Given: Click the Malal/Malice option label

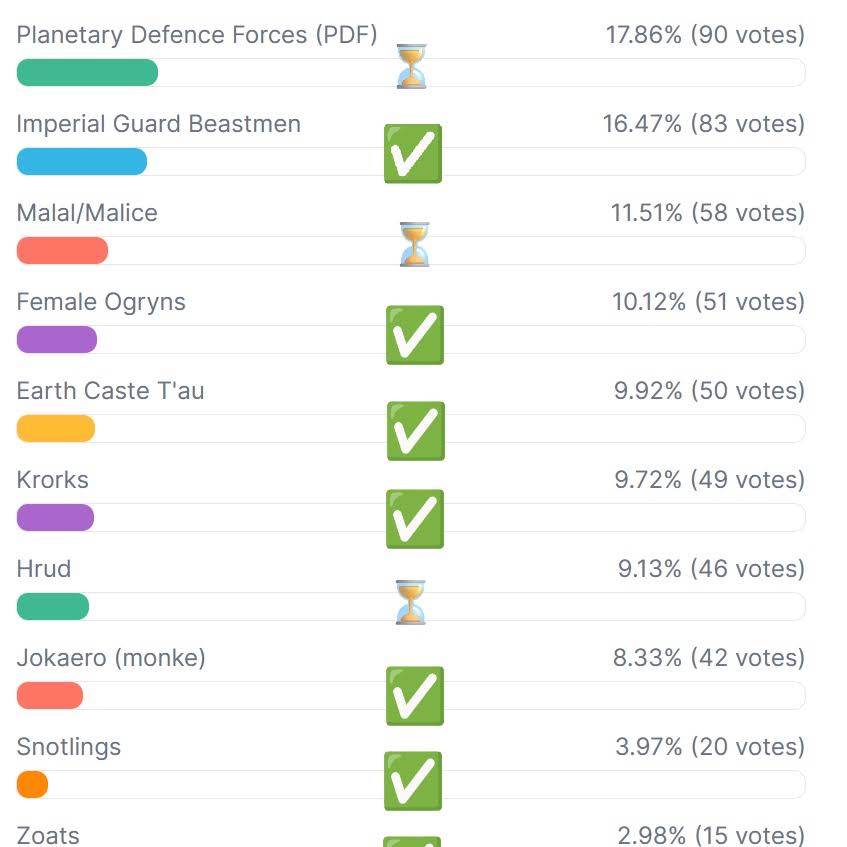Looking at the screenshot, I should (x=87, y=213).
